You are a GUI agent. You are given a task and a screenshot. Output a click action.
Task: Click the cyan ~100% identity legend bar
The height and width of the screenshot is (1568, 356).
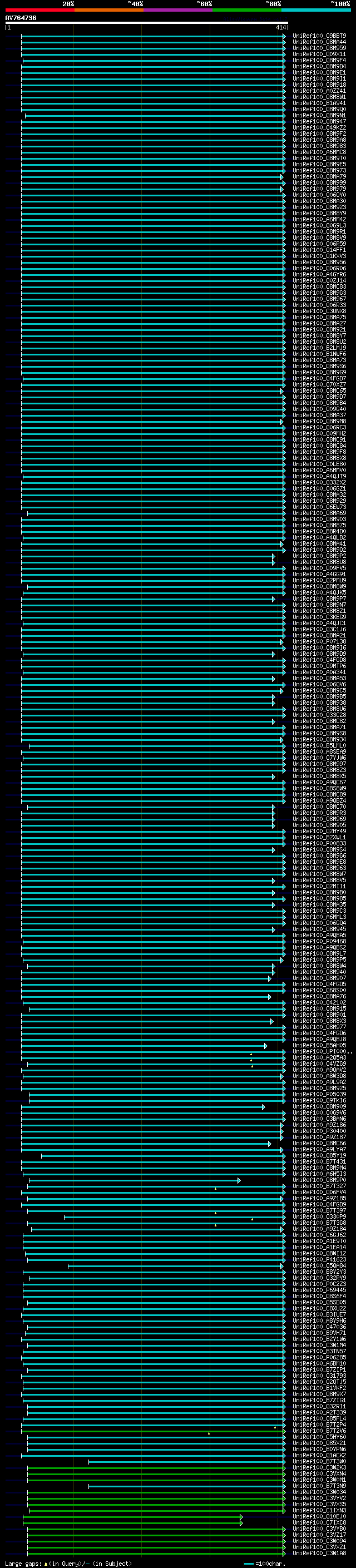click(316, 10)
